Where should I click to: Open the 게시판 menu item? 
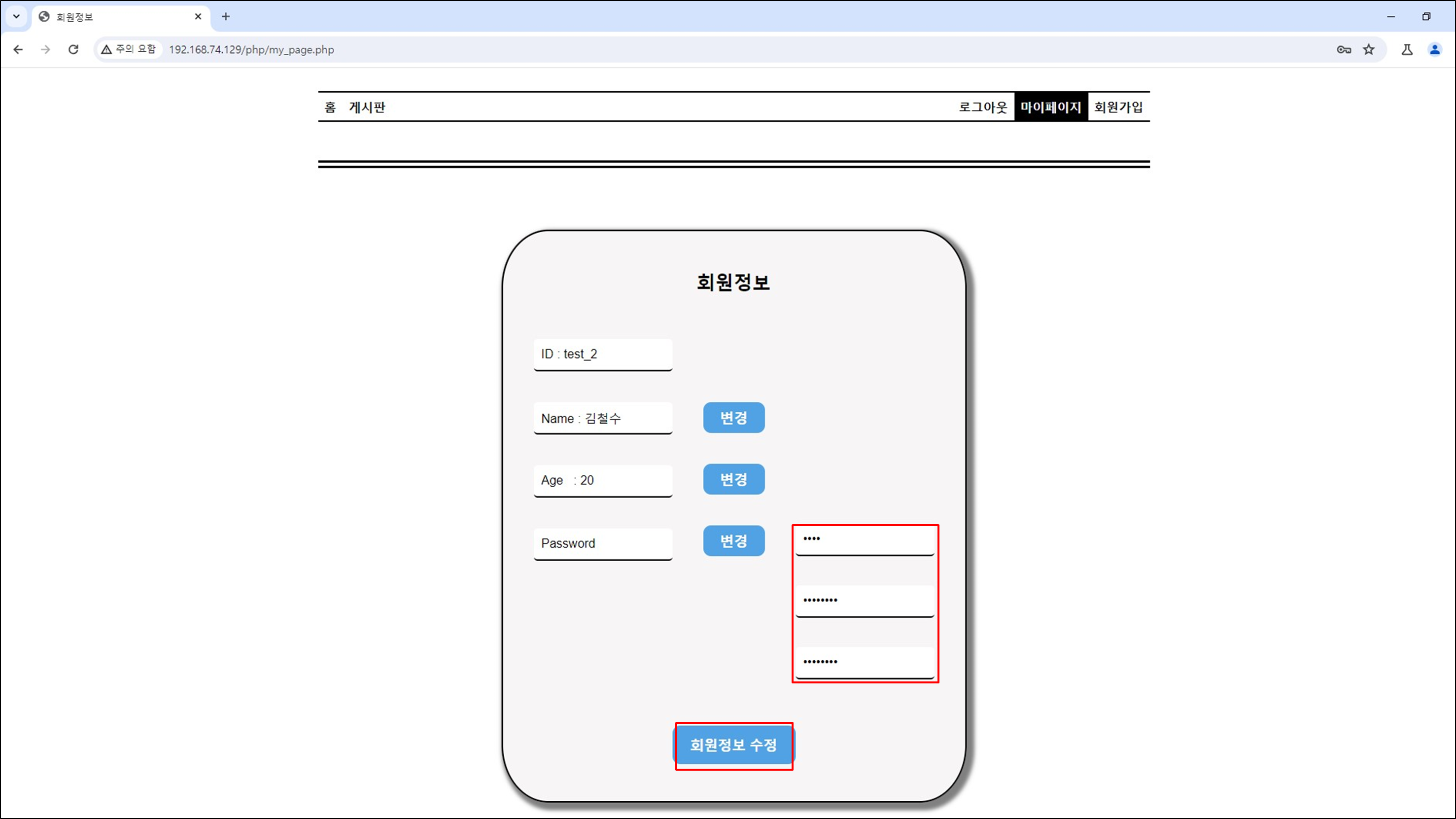(367, 107)
